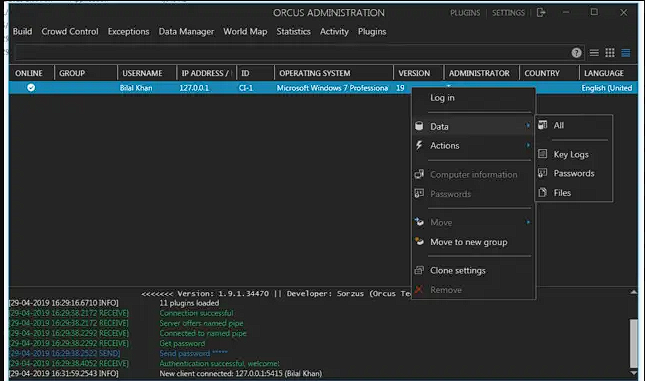Click the 'Microsoft Windows 7 Professiona' cell
Image resolution: width=645 pixels, height=381 pixels.
click(x=332, y=88)
